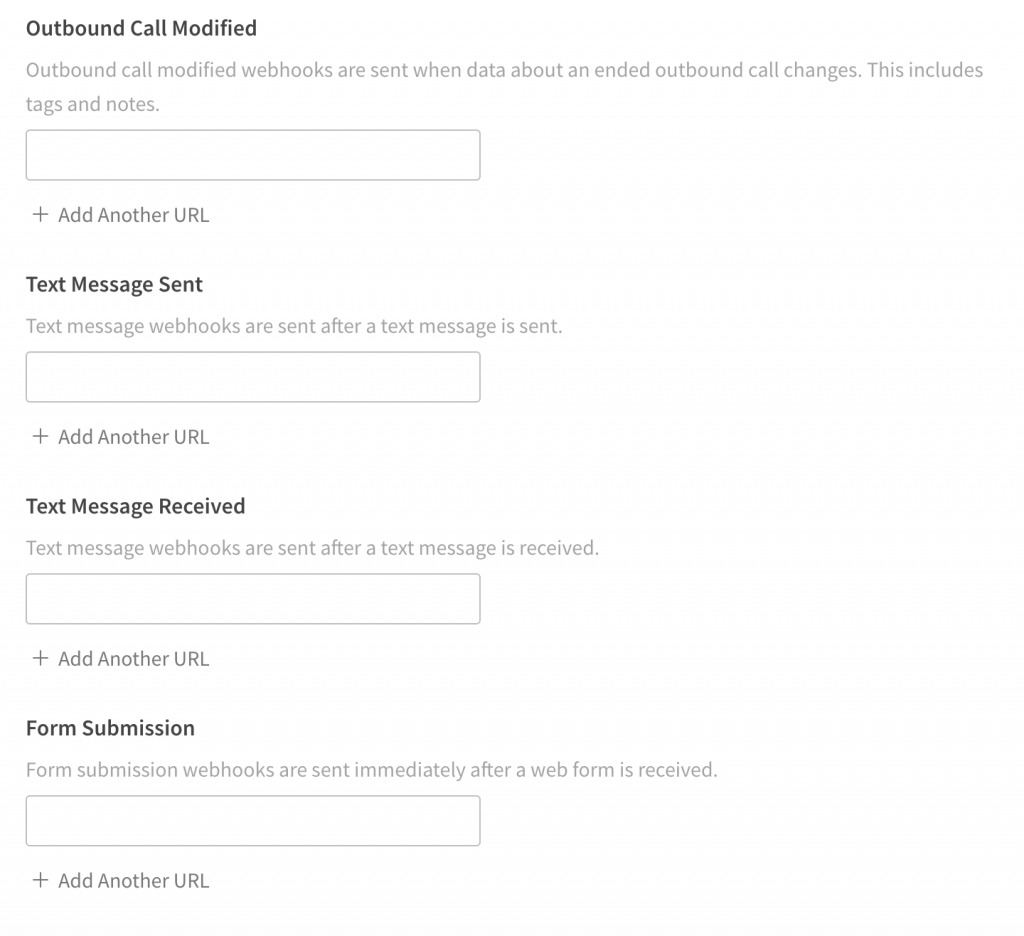Click the 'text message is received' description

click(x=312, y=548)
